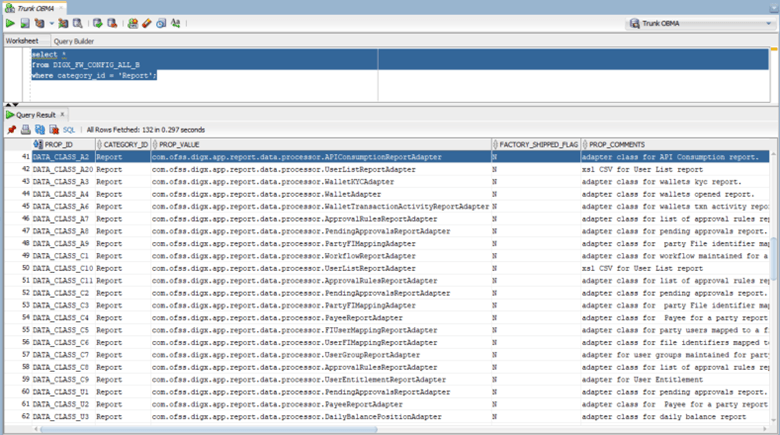Click the WorkflowReportAdapter value cell
The width and height of the screenshot is (780, 435).
click(321, 256)
